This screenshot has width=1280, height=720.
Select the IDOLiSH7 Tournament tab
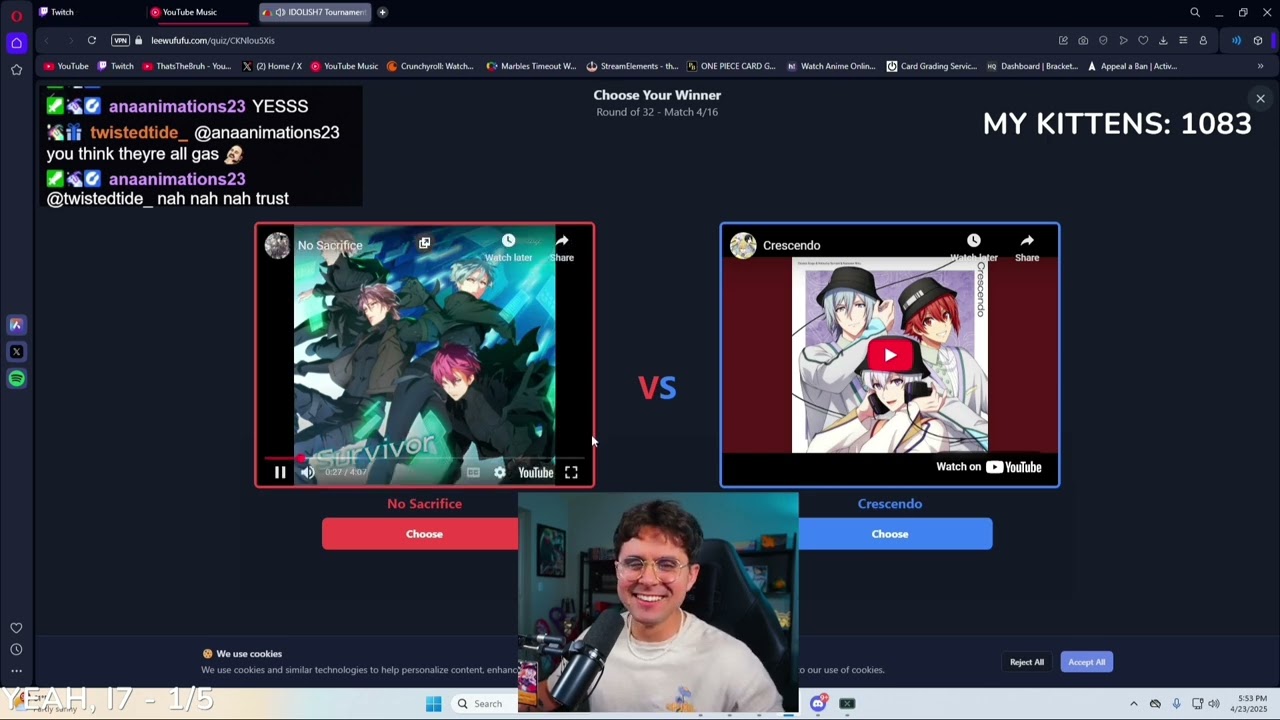click(x=314, y=12)
